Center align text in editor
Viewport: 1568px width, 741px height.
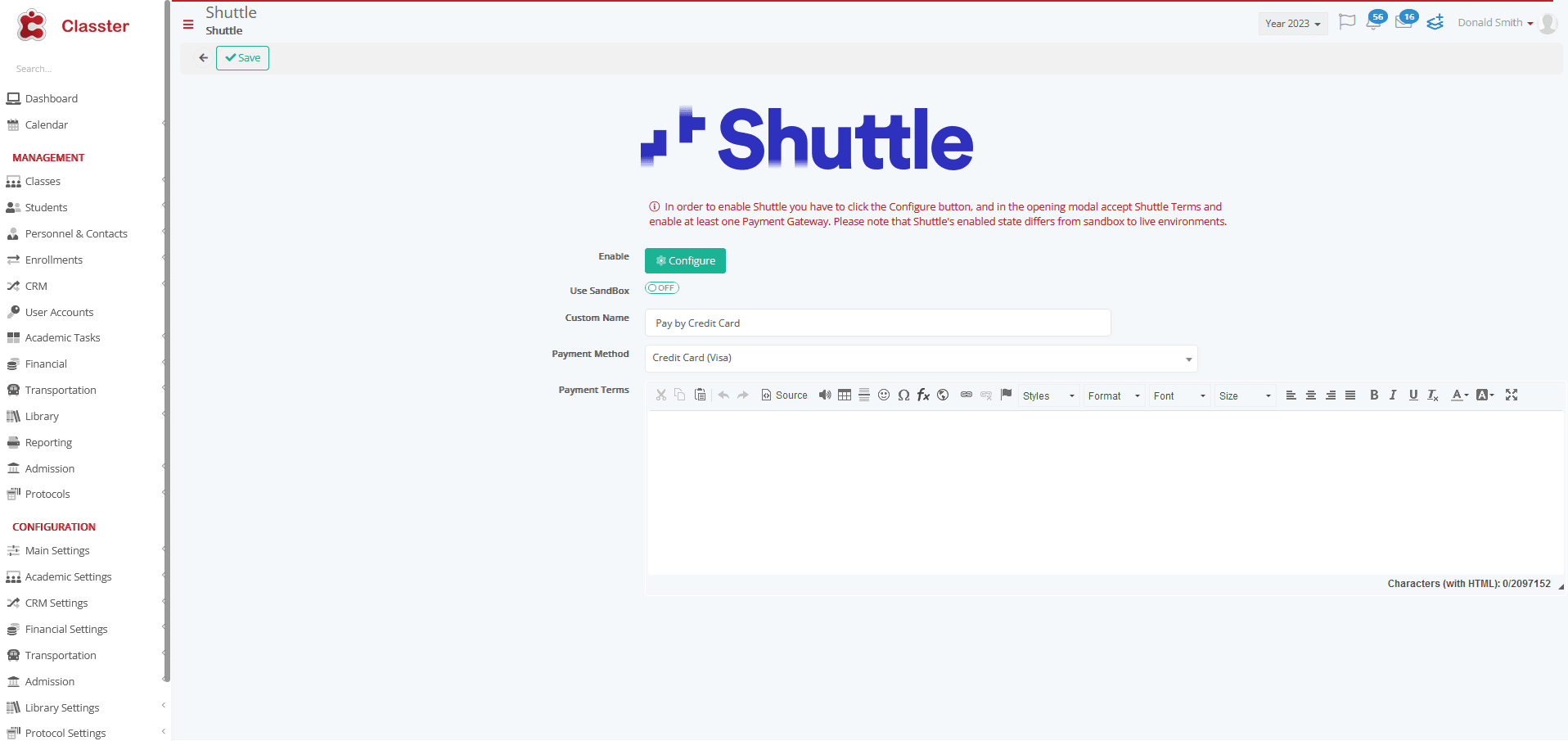coord(1311,395)
